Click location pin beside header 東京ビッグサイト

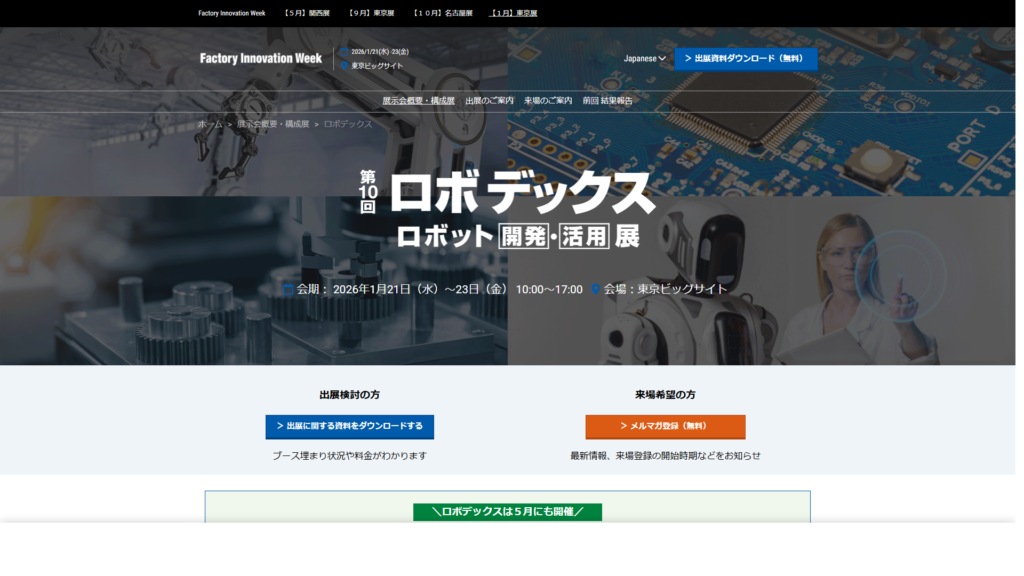[x=344, y=65]
